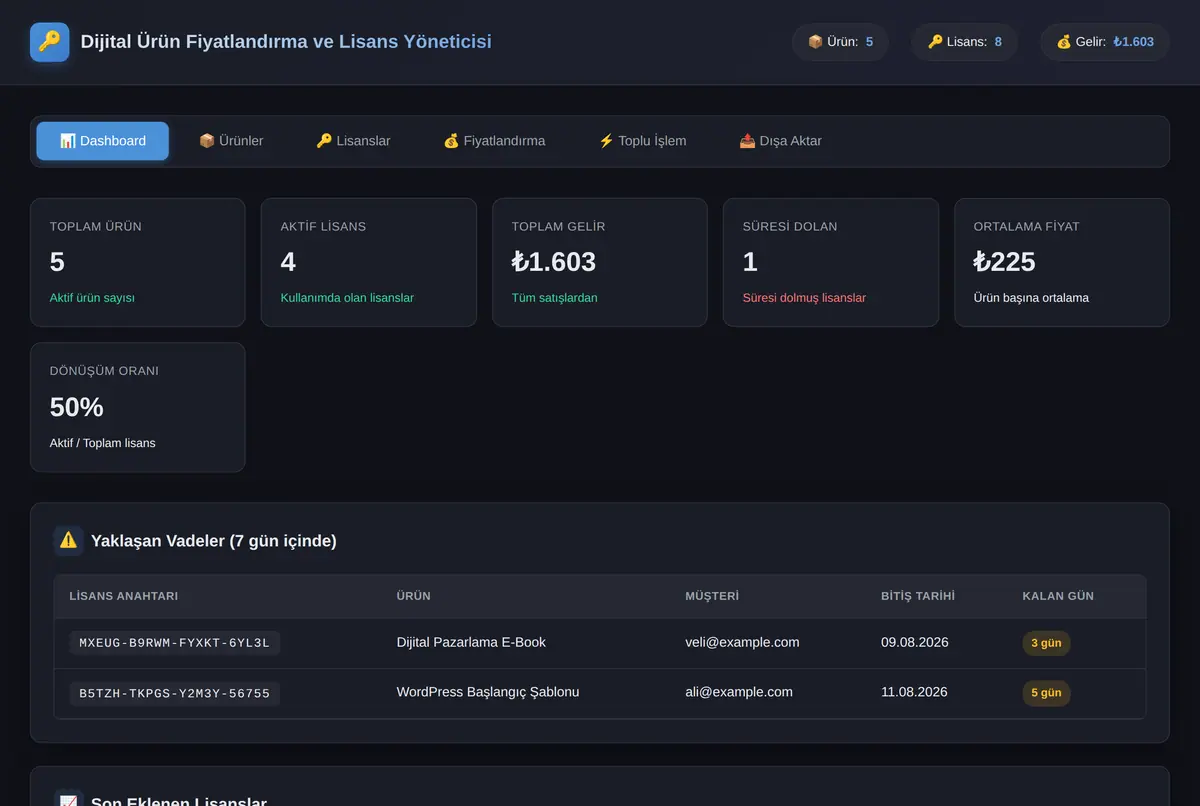Image resolution: width=1200 pixels, height=806 pixels.
Task: Click the Ürün count badge in header
Action: point(840,42)
